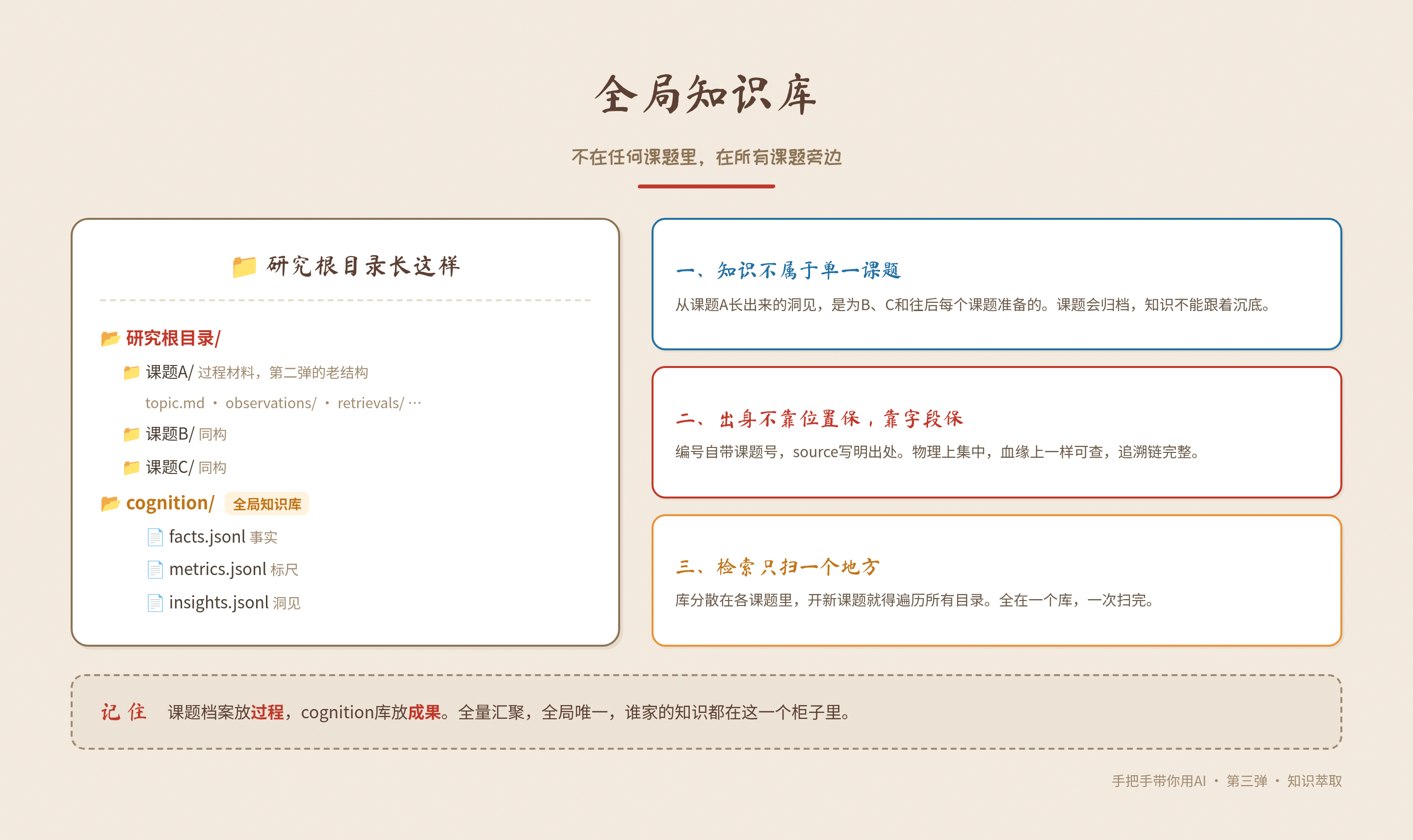Click the 过程材料，第二弹的老结构 annotation
This screenshot has width=1413, height=840.
[283, 372]
